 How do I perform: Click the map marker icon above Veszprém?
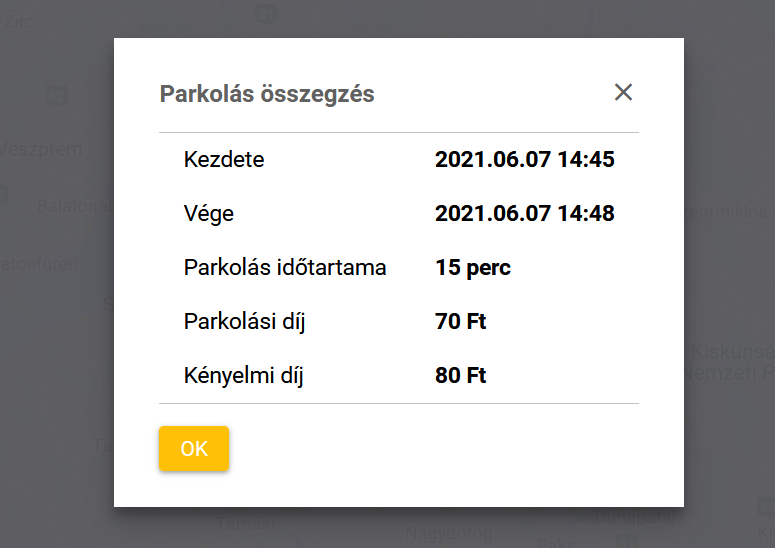pos(57,96)
